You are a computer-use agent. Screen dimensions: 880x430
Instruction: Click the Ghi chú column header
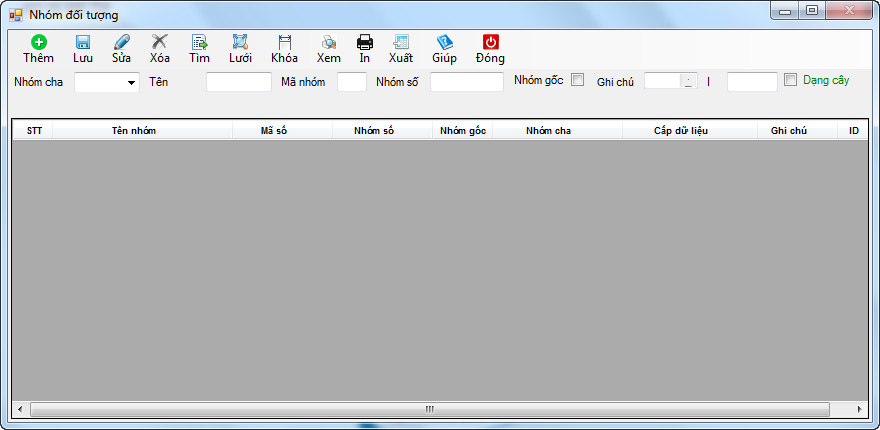point(797,131)
